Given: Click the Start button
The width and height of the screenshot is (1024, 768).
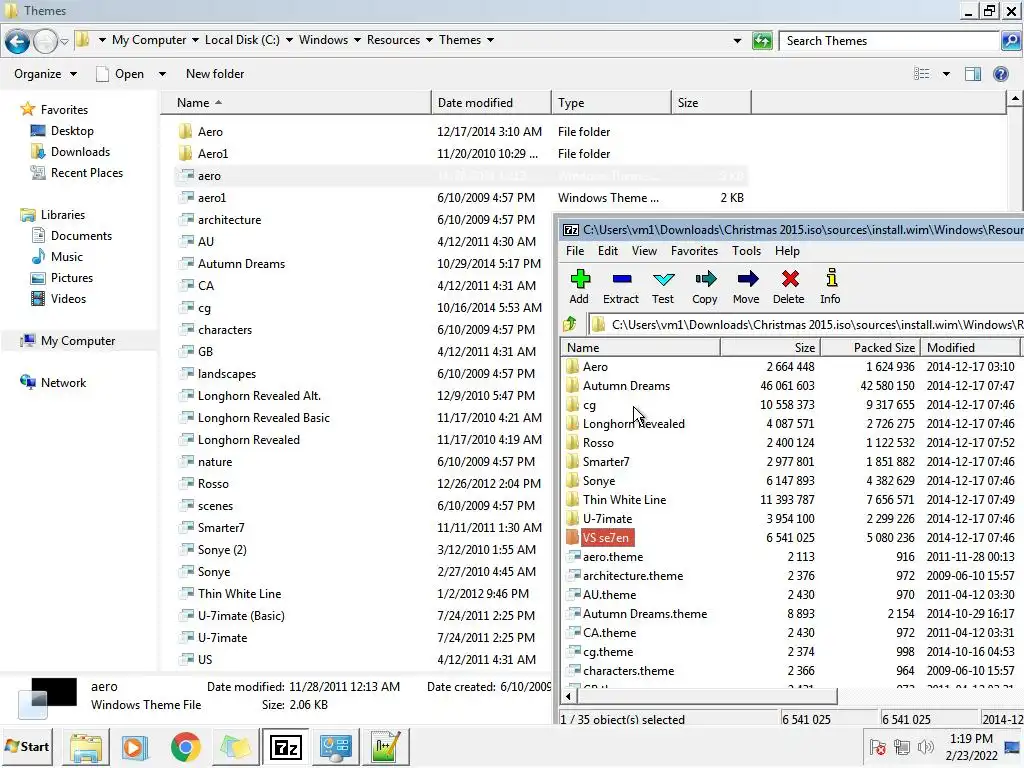Looking at the screenshot, I should point(27,746).
